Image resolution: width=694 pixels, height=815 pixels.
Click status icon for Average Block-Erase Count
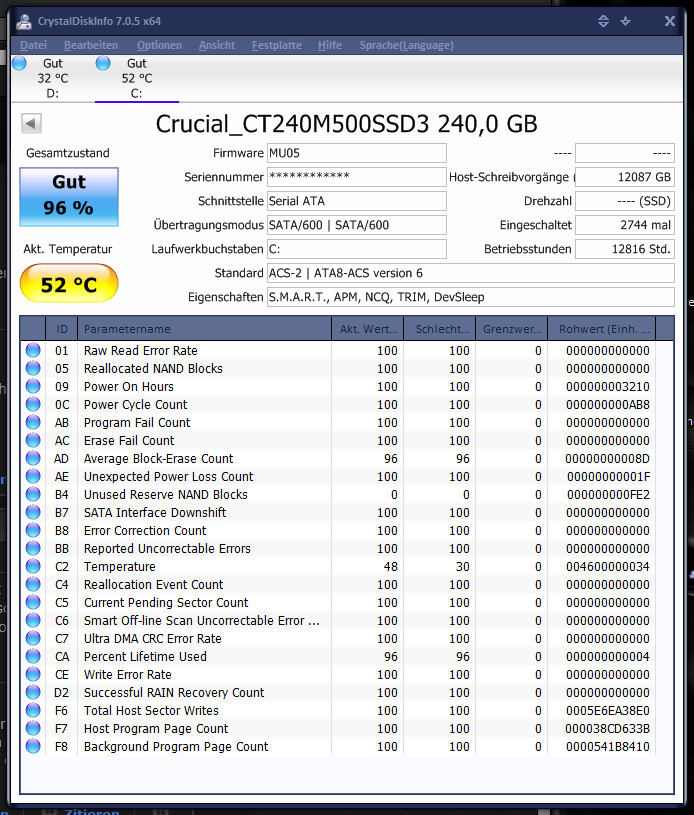point(33,458)
